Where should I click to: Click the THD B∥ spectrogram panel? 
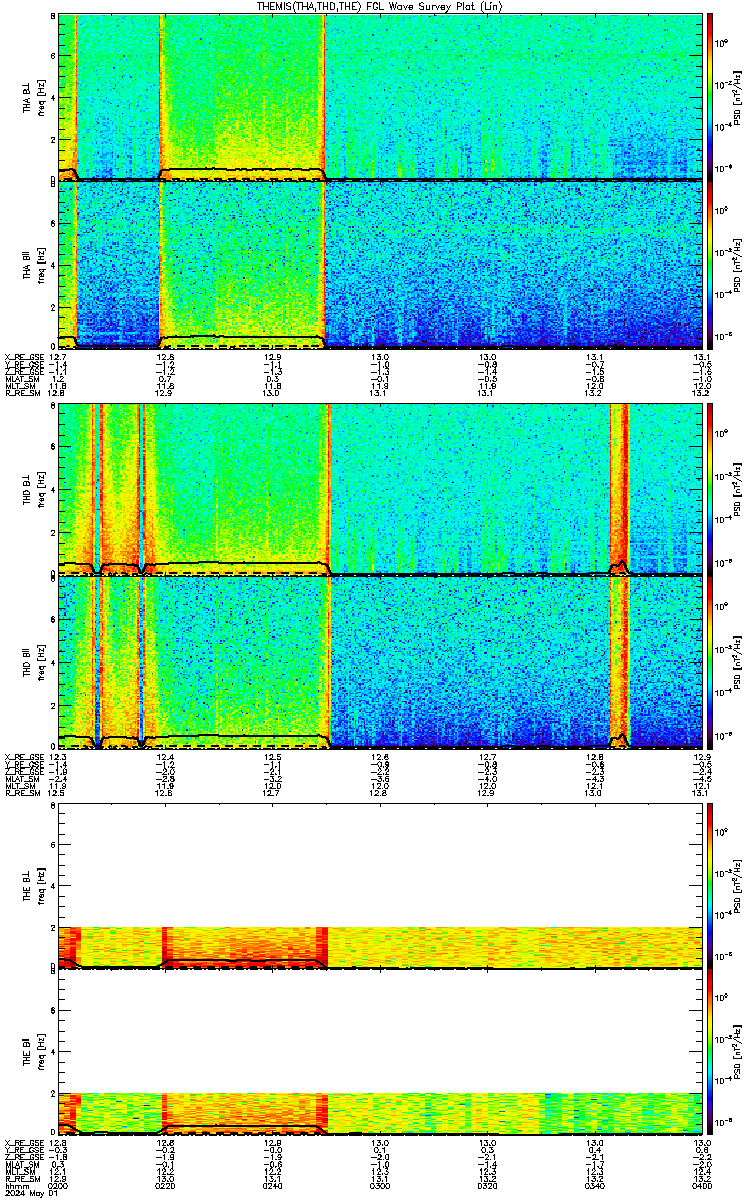[380, 662]
